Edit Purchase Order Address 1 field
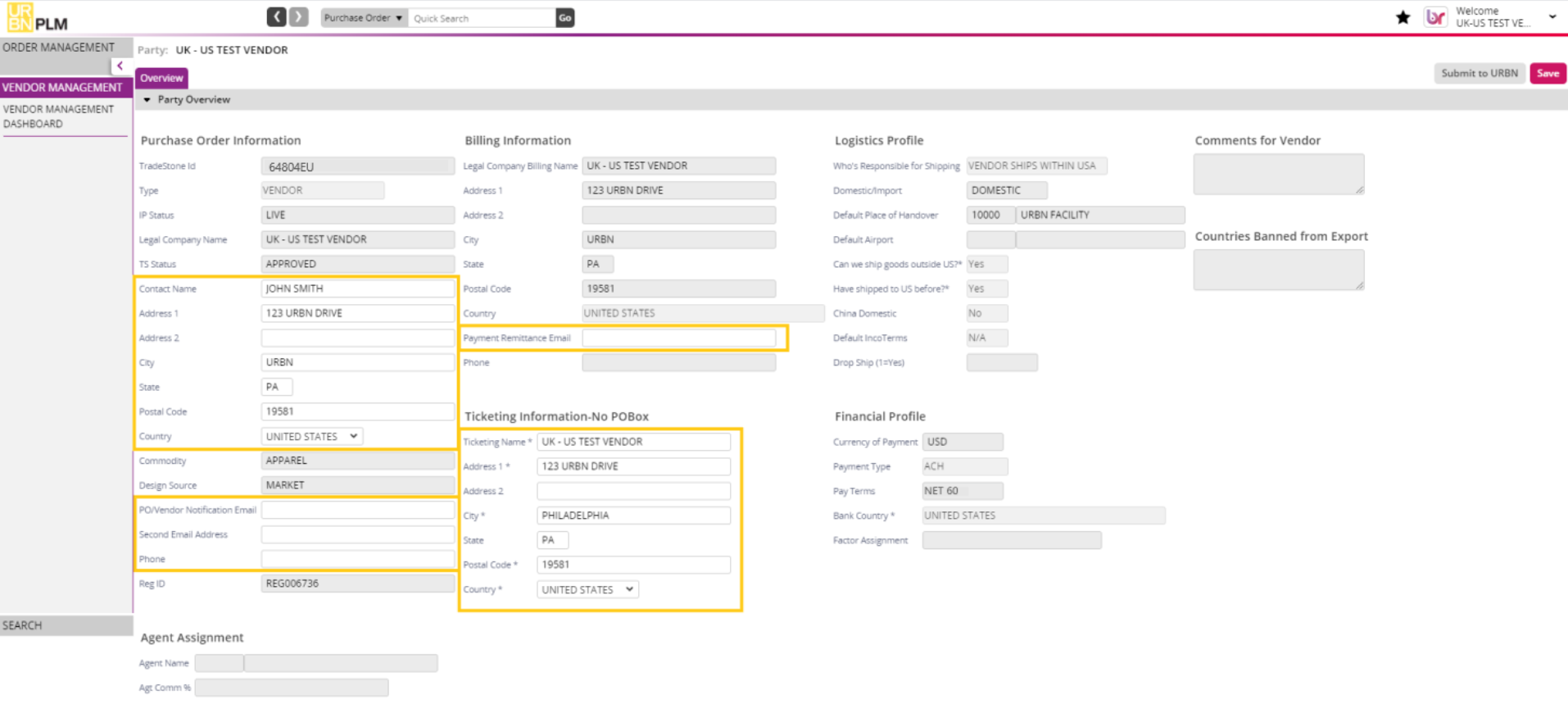 tap(357, 313)
